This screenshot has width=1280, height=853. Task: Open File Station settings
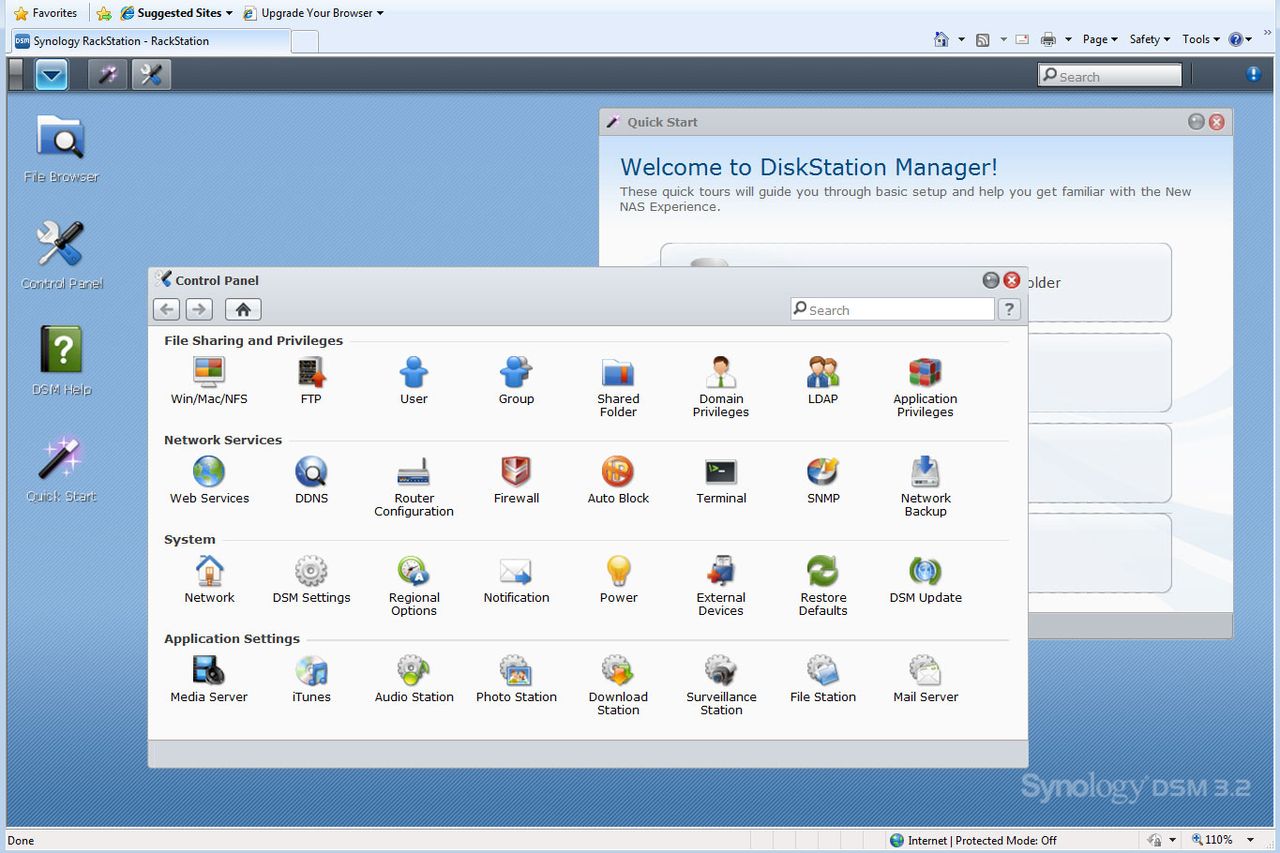823,678
